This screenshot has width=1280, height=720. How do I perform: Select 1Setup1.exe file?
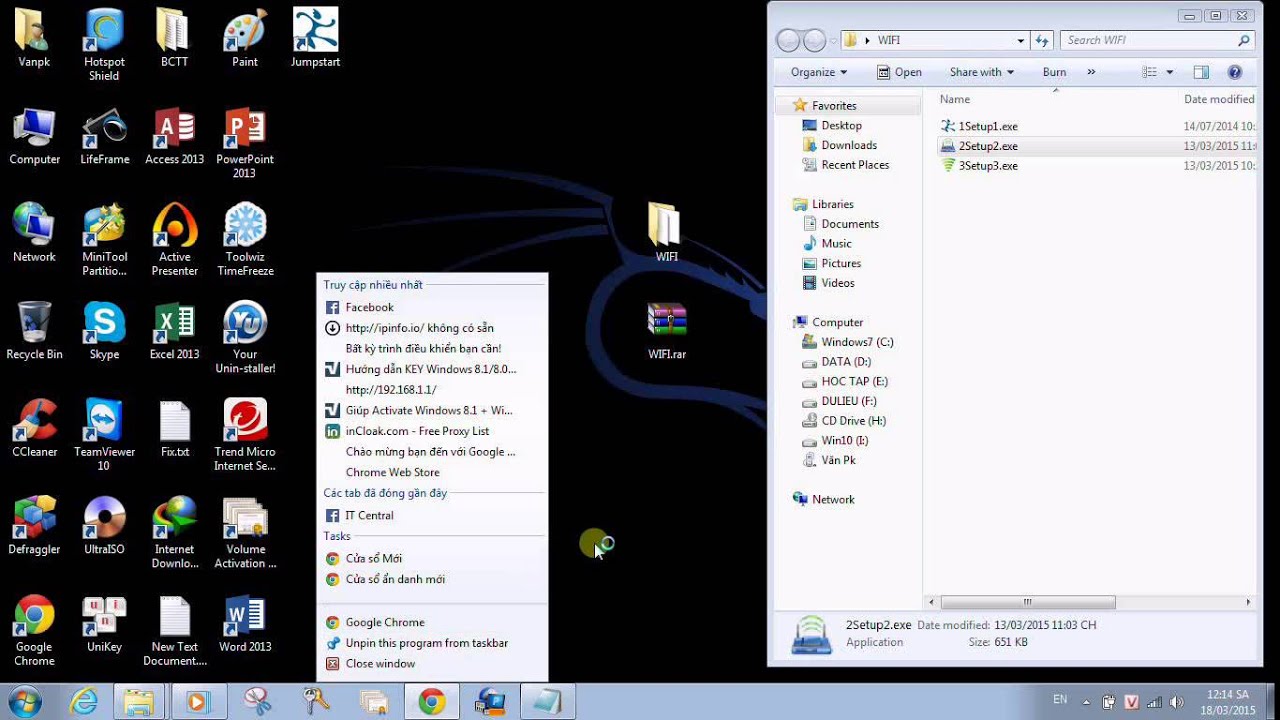click(x=988, y=126)
